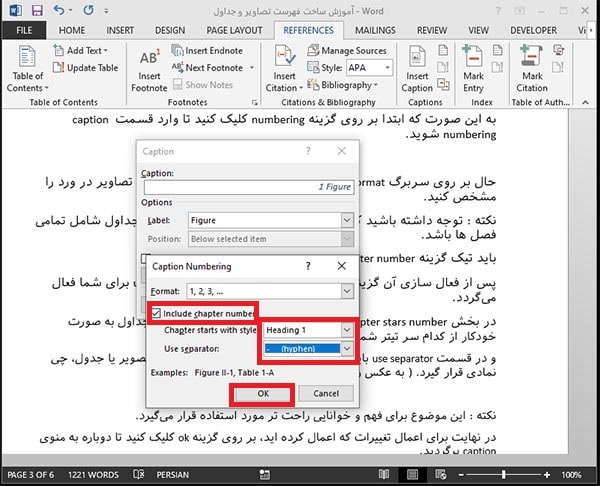
Task: Click the ribbon tab scroll right arrow
Action: tap(592, 30)
